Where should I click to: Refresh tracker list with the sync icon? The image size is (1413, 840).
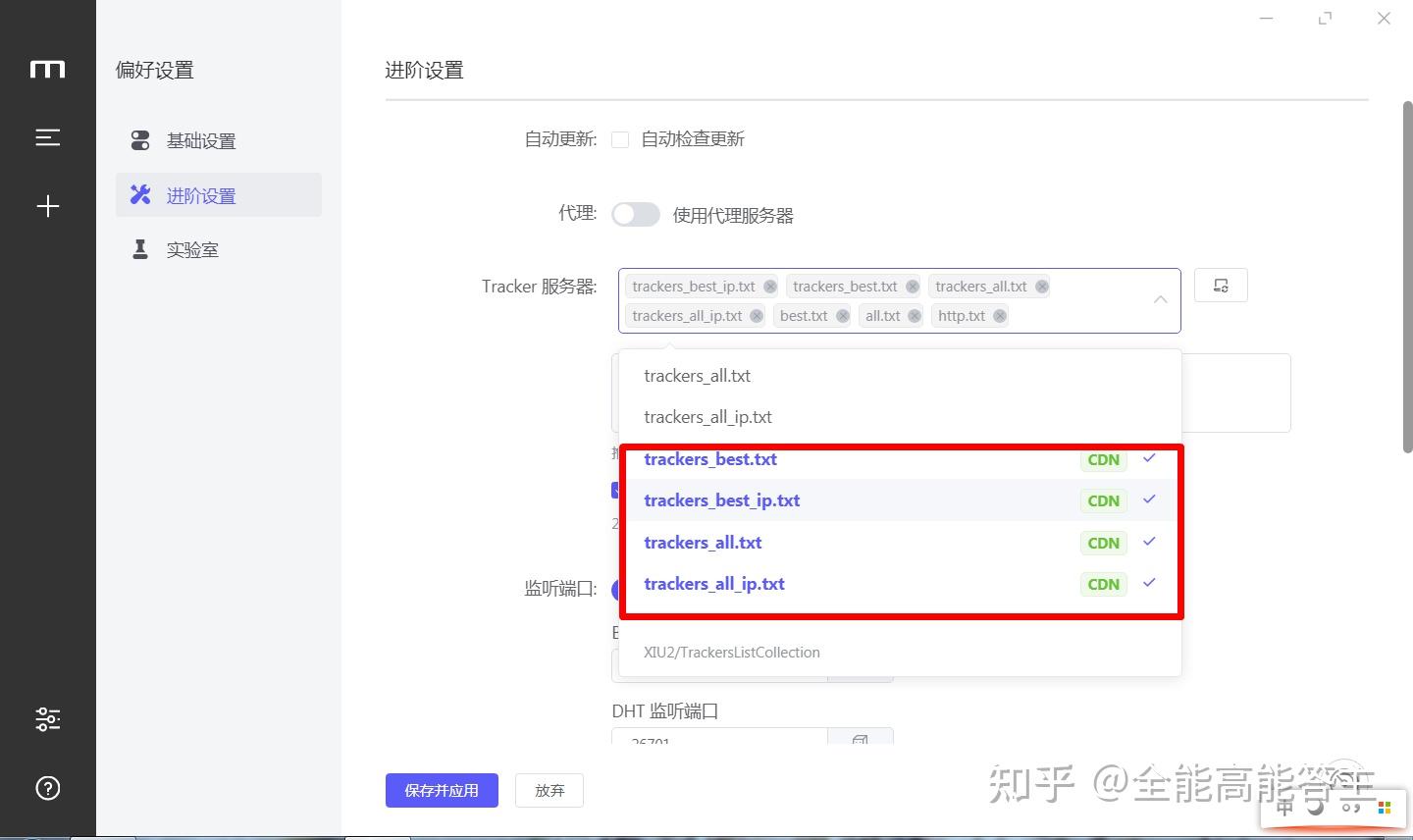click(x=1221, y=285)
